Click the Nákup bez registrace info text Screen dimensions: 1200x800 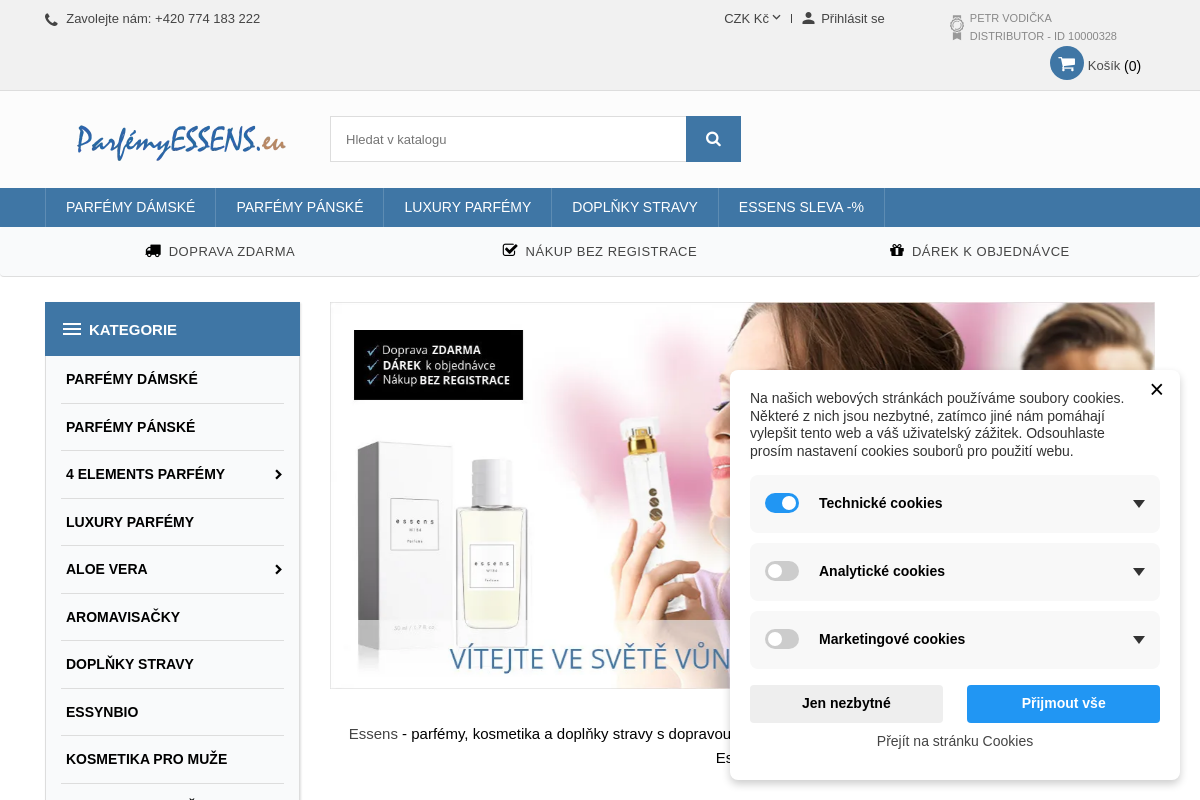[611, 251]
